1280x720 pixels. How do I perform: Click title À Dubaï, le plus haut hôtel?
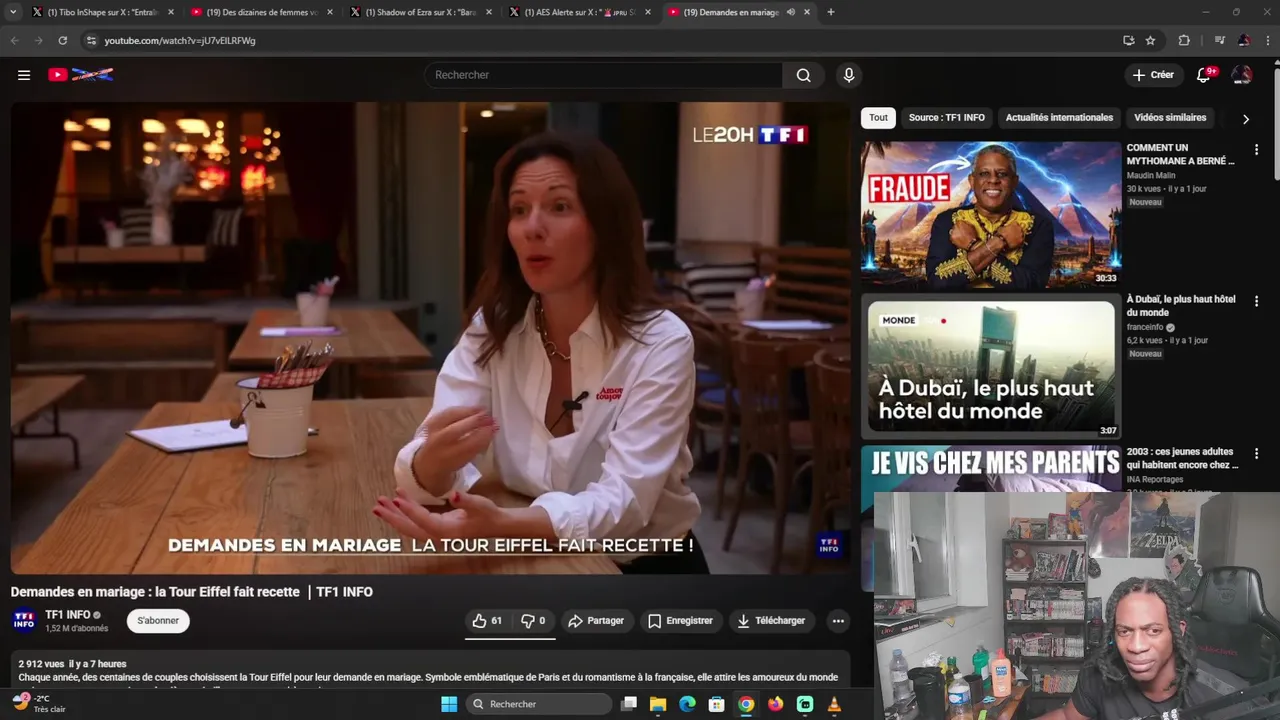(x=1181, y=306)
